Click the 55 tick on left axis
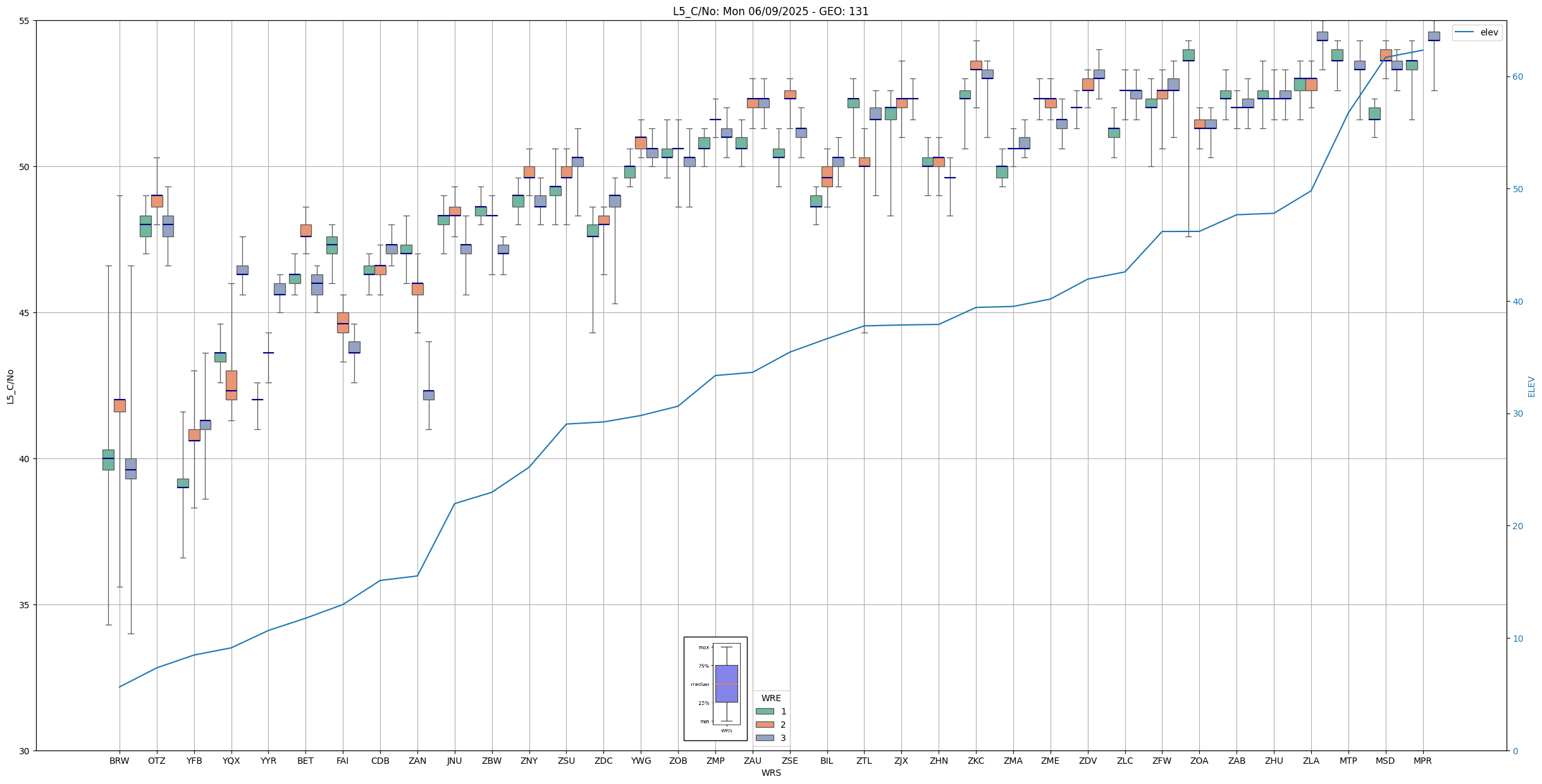Viewport: 1542px width, 784px height. coord(25,21)
